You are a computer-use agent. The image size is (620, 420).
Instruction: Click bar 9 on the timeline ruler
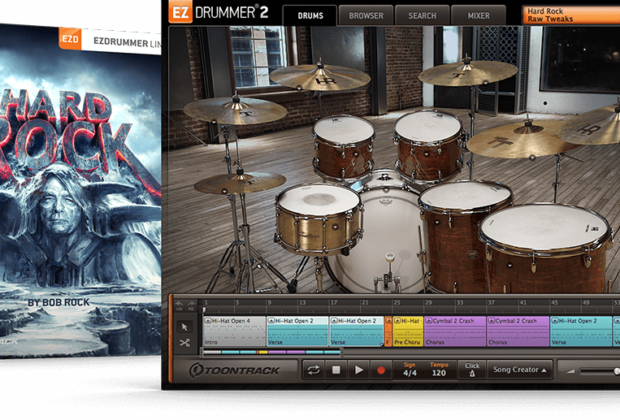[x=269, y=303]
